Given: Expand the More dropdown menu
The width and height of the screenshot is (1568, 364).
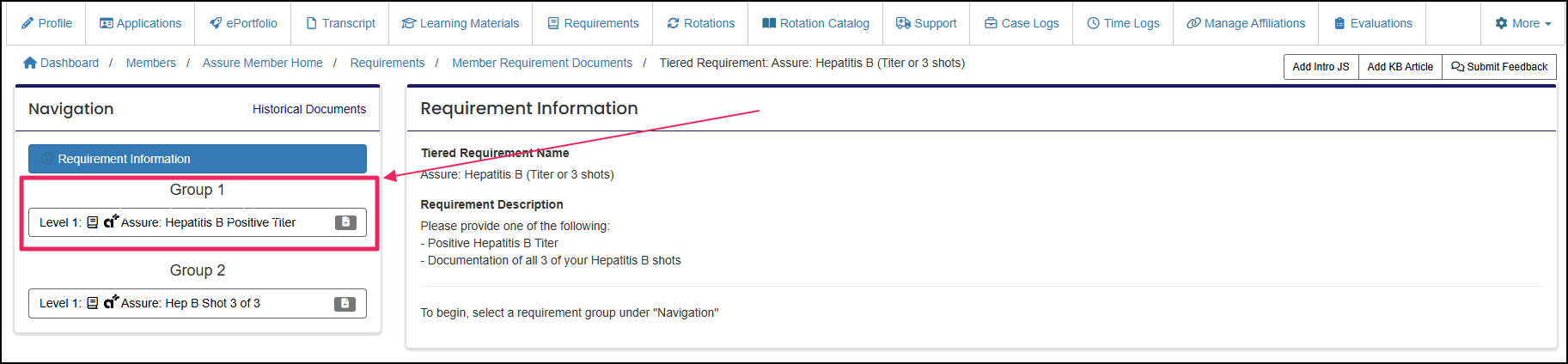Looking at the screenshot, I should (x=1522, y=23).
